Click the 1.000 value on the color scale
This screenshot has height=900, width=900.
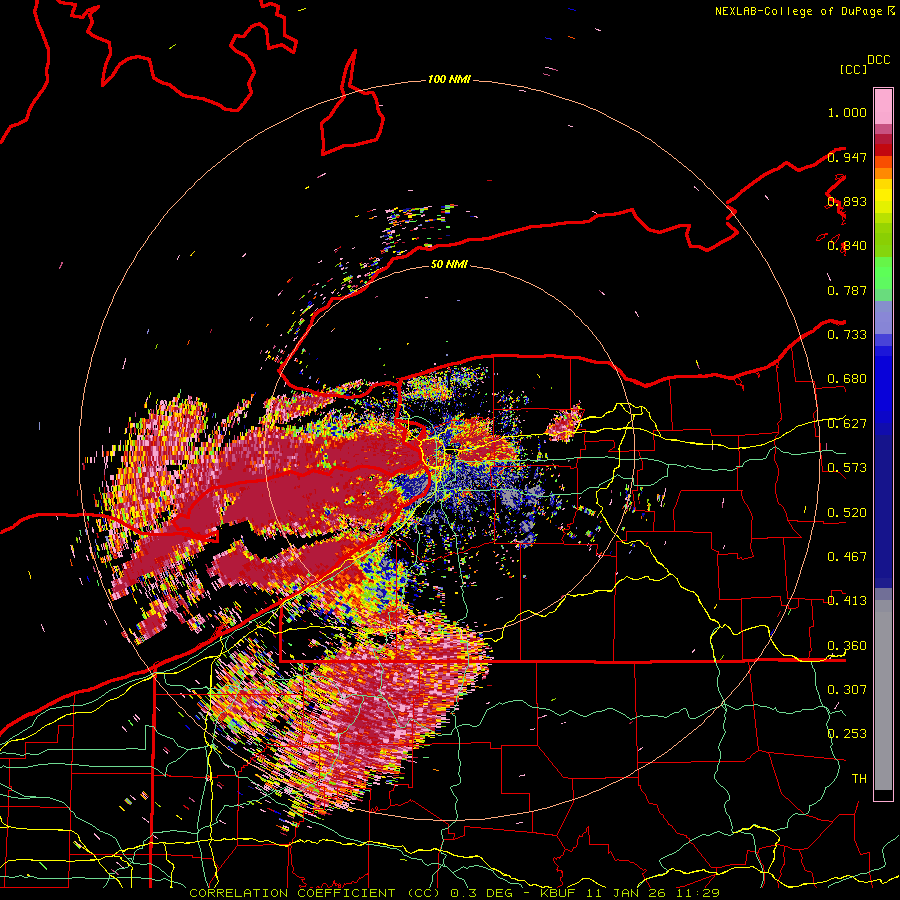847,112
